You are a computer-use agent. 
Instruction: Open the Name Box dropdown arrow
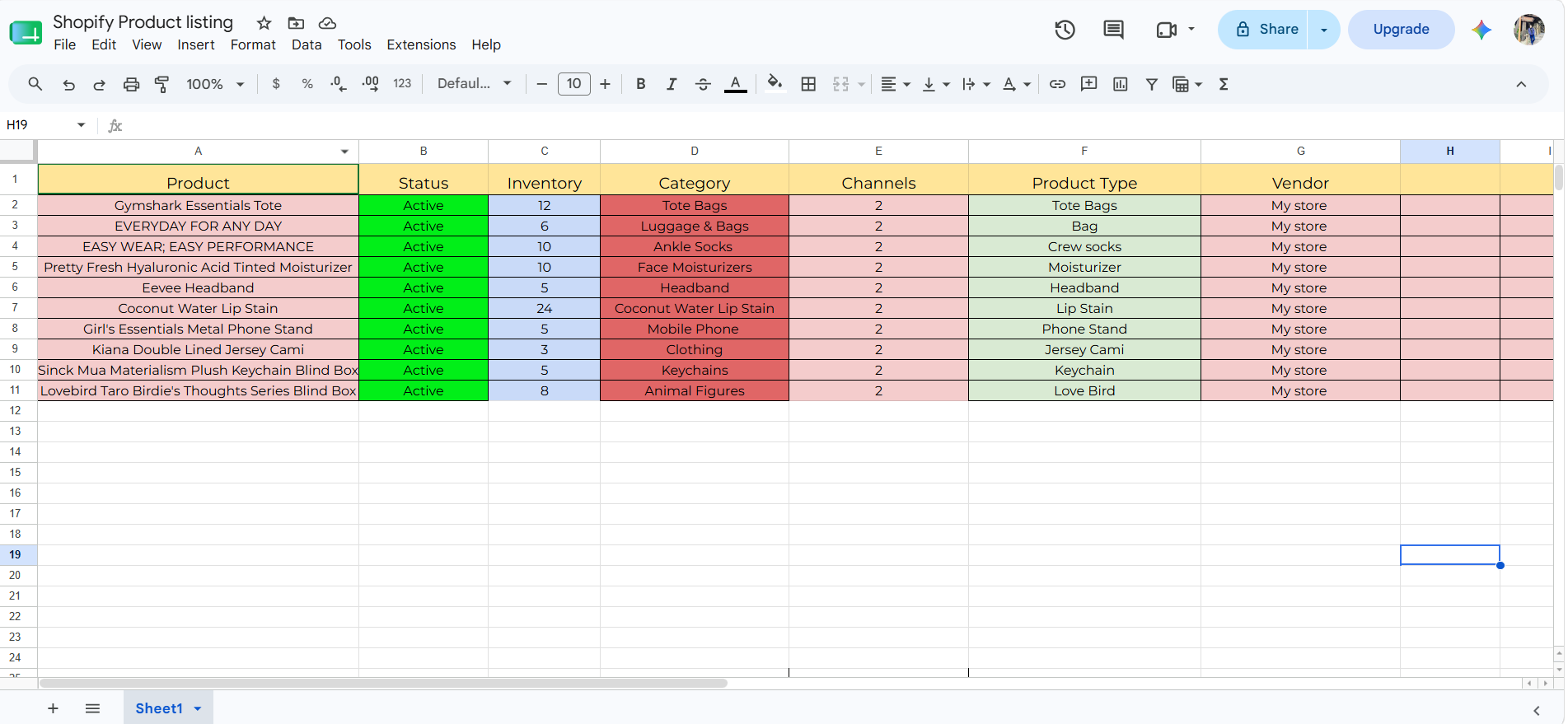point(81,125)
